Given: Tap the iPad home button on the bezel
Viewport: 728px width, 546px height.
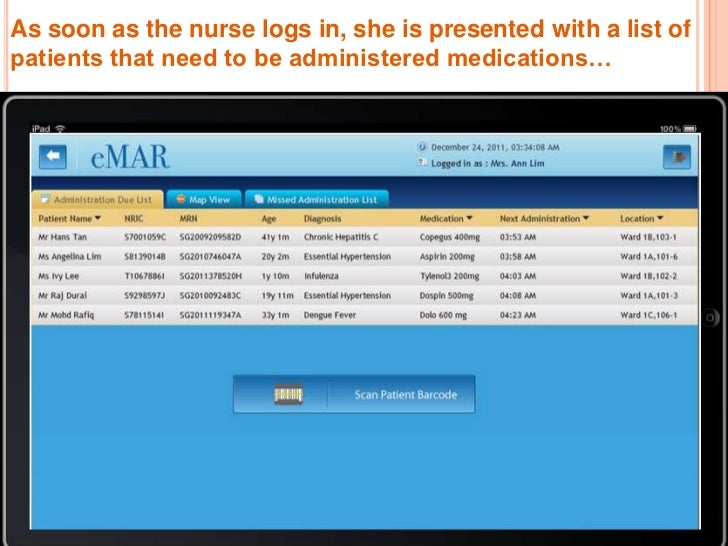Looking at the screenshot, I should tap(710, 318).
